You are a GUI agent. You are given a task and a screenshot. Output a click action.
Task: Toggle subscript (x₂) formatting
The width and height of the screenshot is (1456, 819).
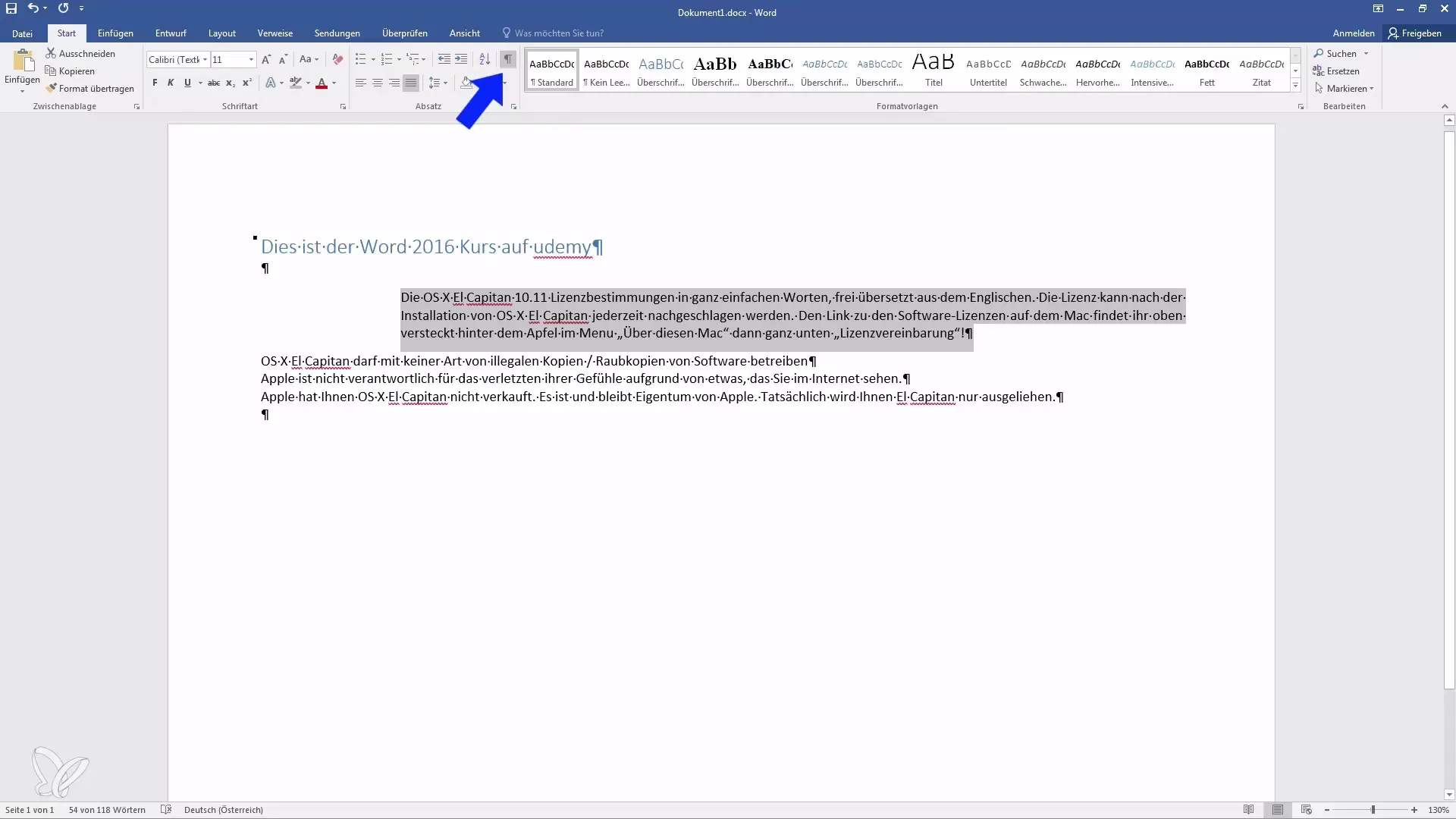click(231, 83)
